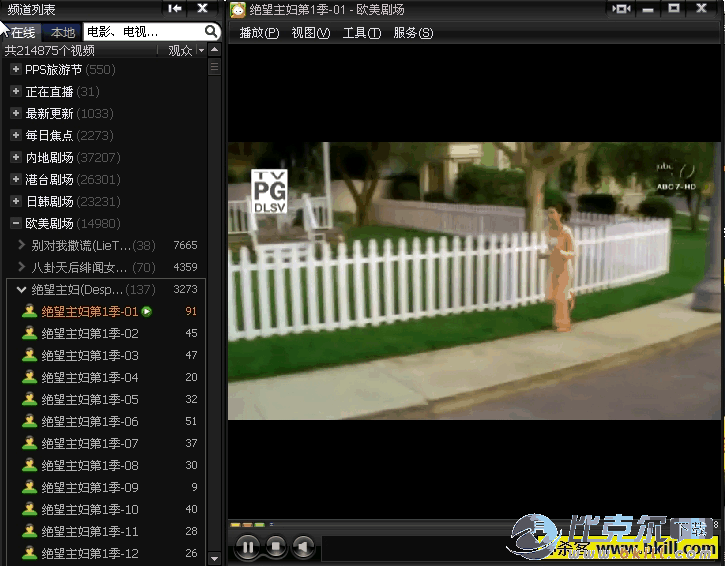
Task: Click the mini-mode icon in player title bar
Action: pyautogui.click(x=621, y=9)
